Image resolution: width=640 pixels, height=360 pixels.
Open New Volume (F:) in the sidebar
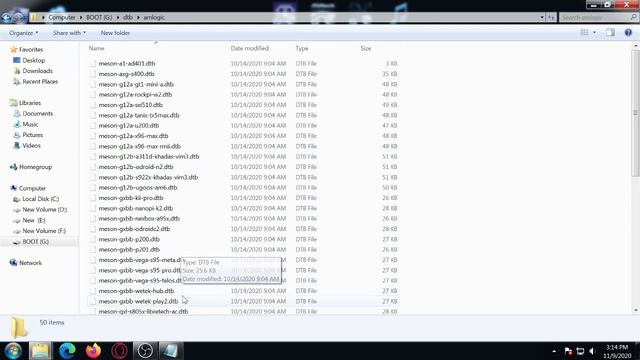pyautogui.click(x=44, y=231)
